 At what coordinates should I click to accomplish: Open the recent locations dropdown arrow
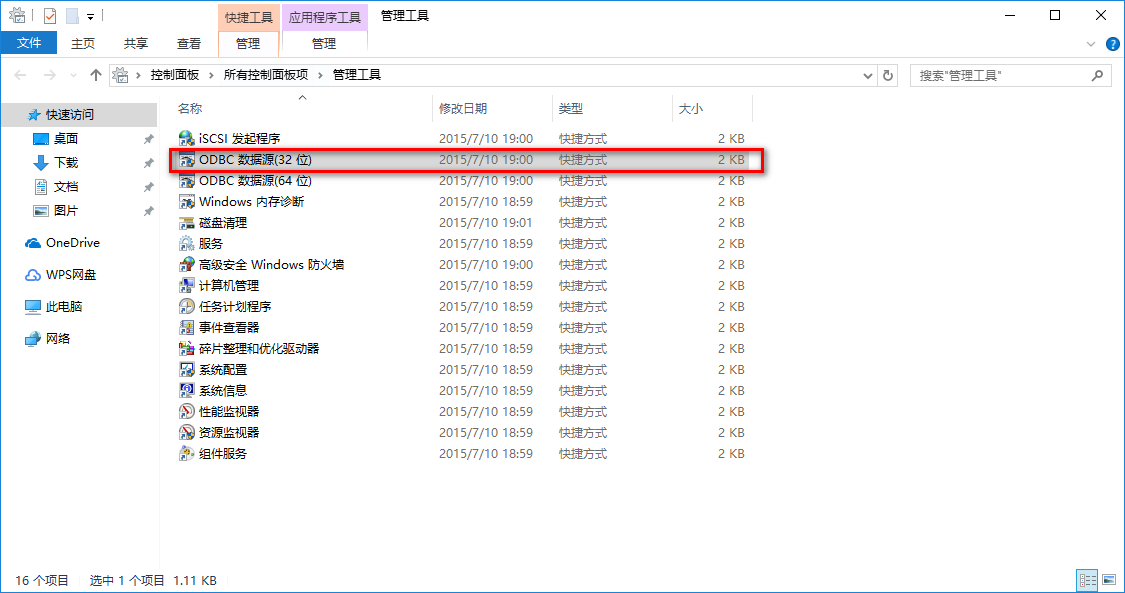click(x=73, y=76)
